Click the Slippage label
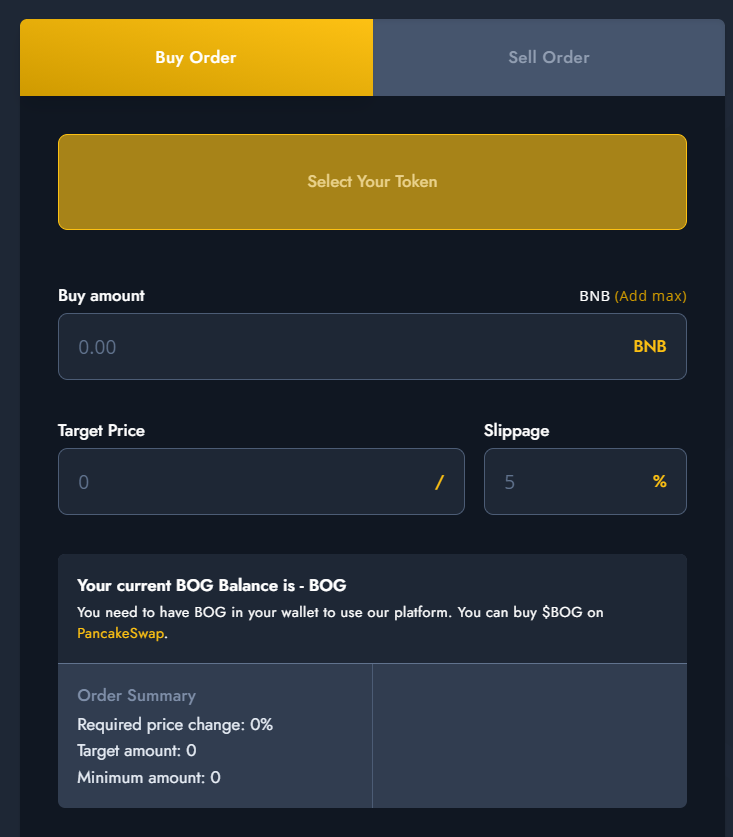This screenshot has height=837, width=733. [x=516, y=431]
